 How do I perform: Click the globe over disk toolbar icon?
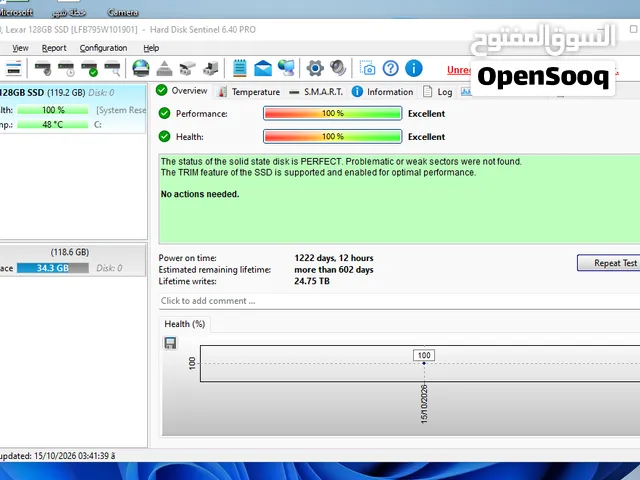(x=141, y=68)
